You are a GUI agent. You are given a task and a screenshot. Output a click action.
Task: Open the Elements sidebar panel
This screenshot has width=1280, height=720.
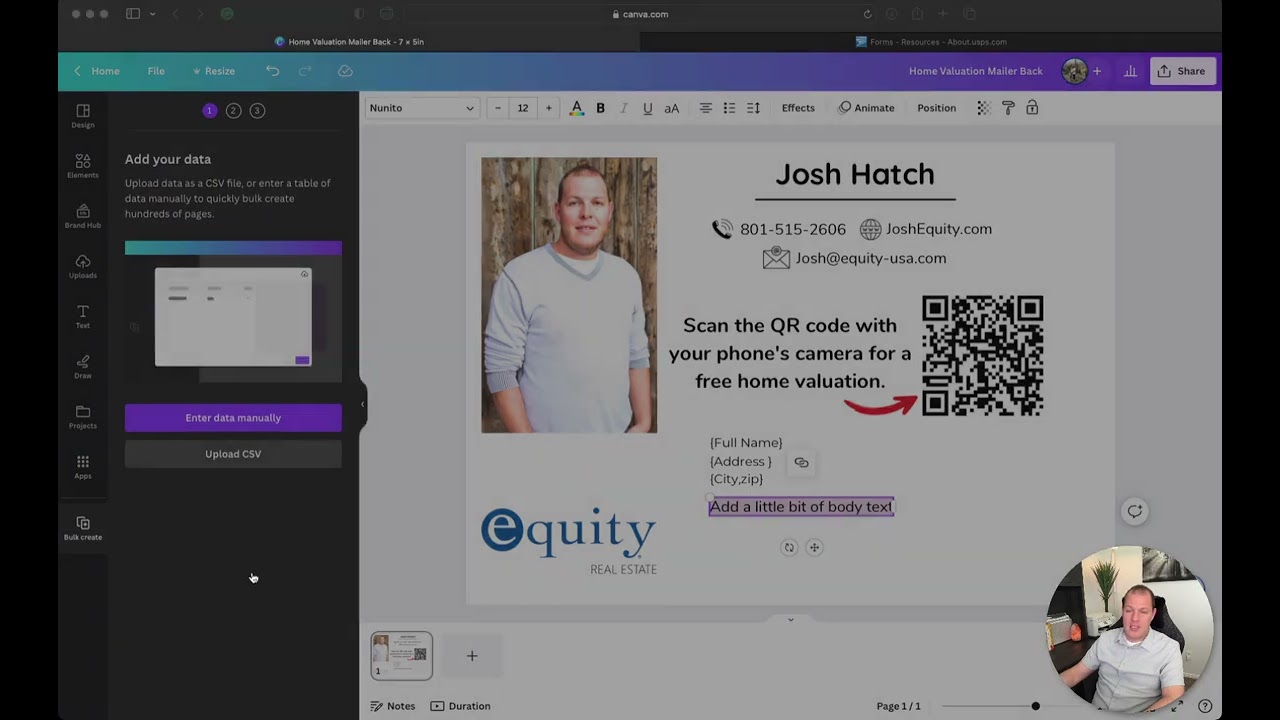[x=83, y=165]
